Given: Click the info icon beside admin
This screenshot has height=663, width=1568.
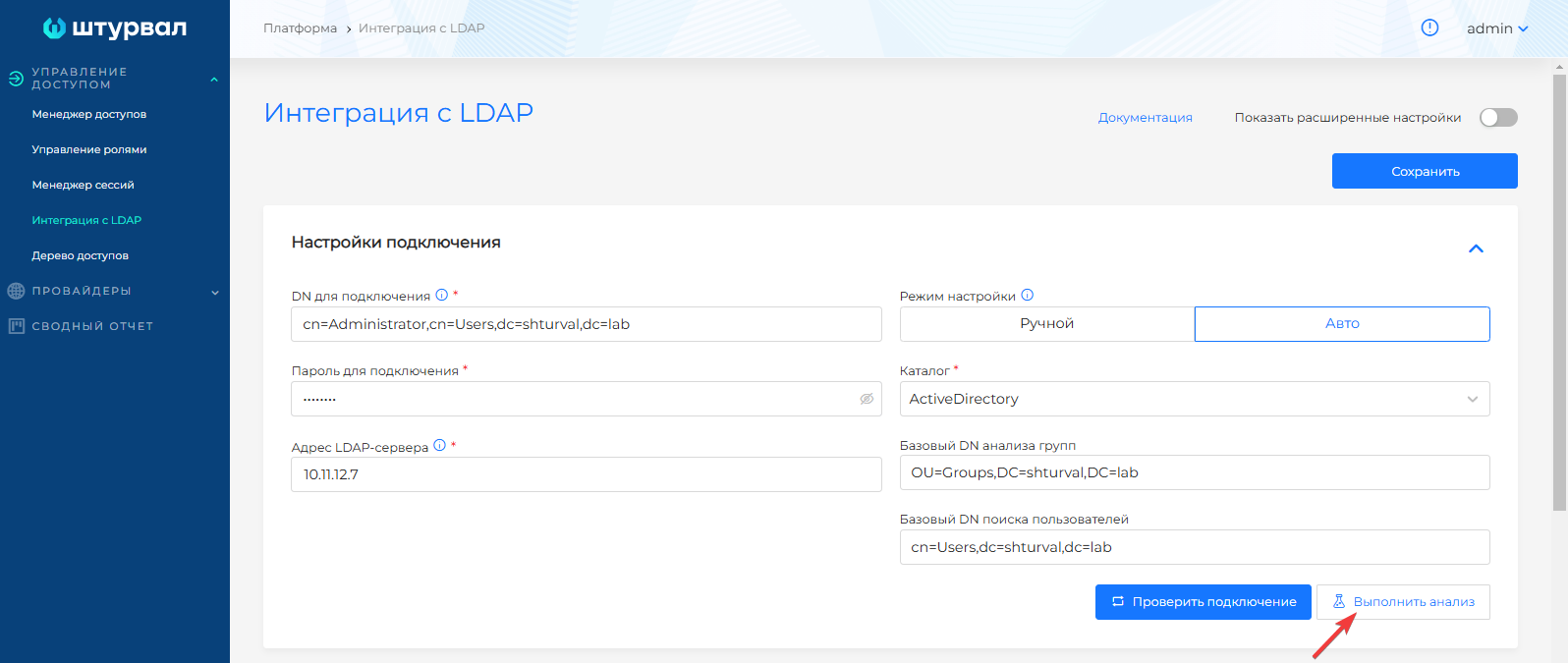Looking at the screenshot, I should tap(1429, 28).
